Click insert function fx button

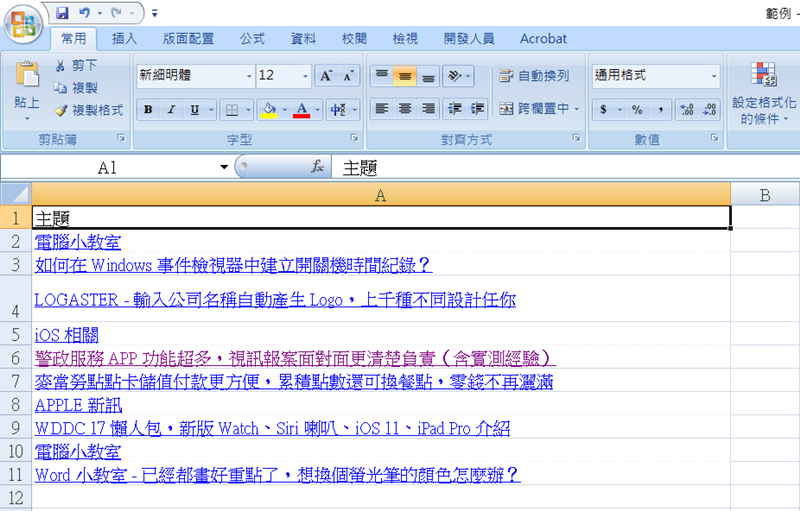[x=317, y=166]
